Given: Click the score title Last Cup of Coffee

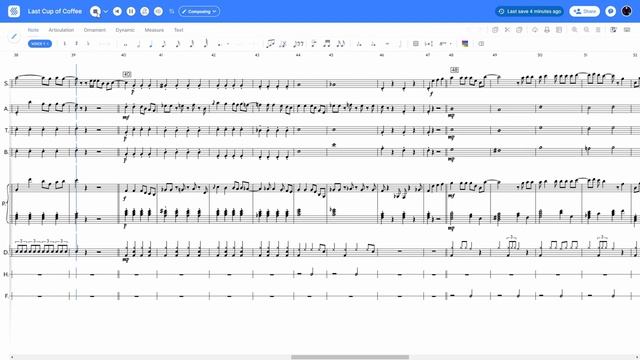Looking at the screenshot, I should 55,11.
